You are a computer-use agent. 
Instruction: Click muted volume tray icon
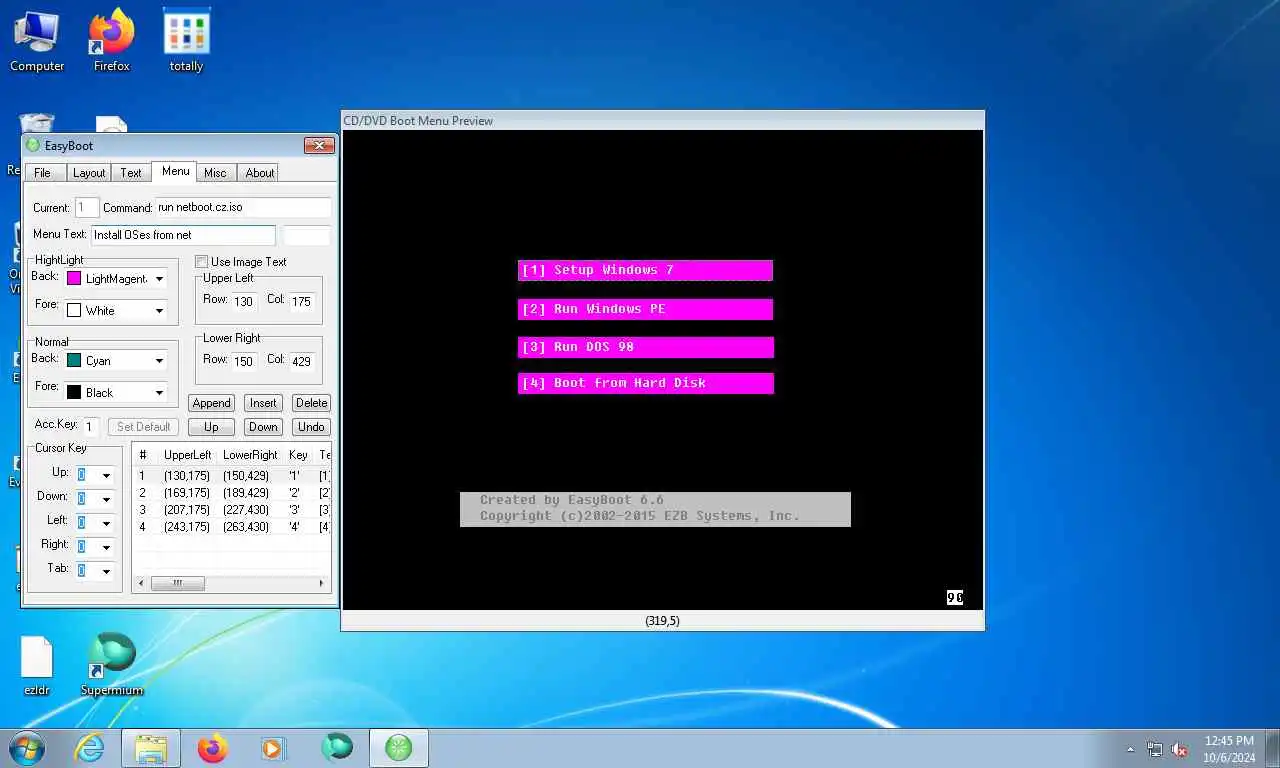pos(1180,749)
